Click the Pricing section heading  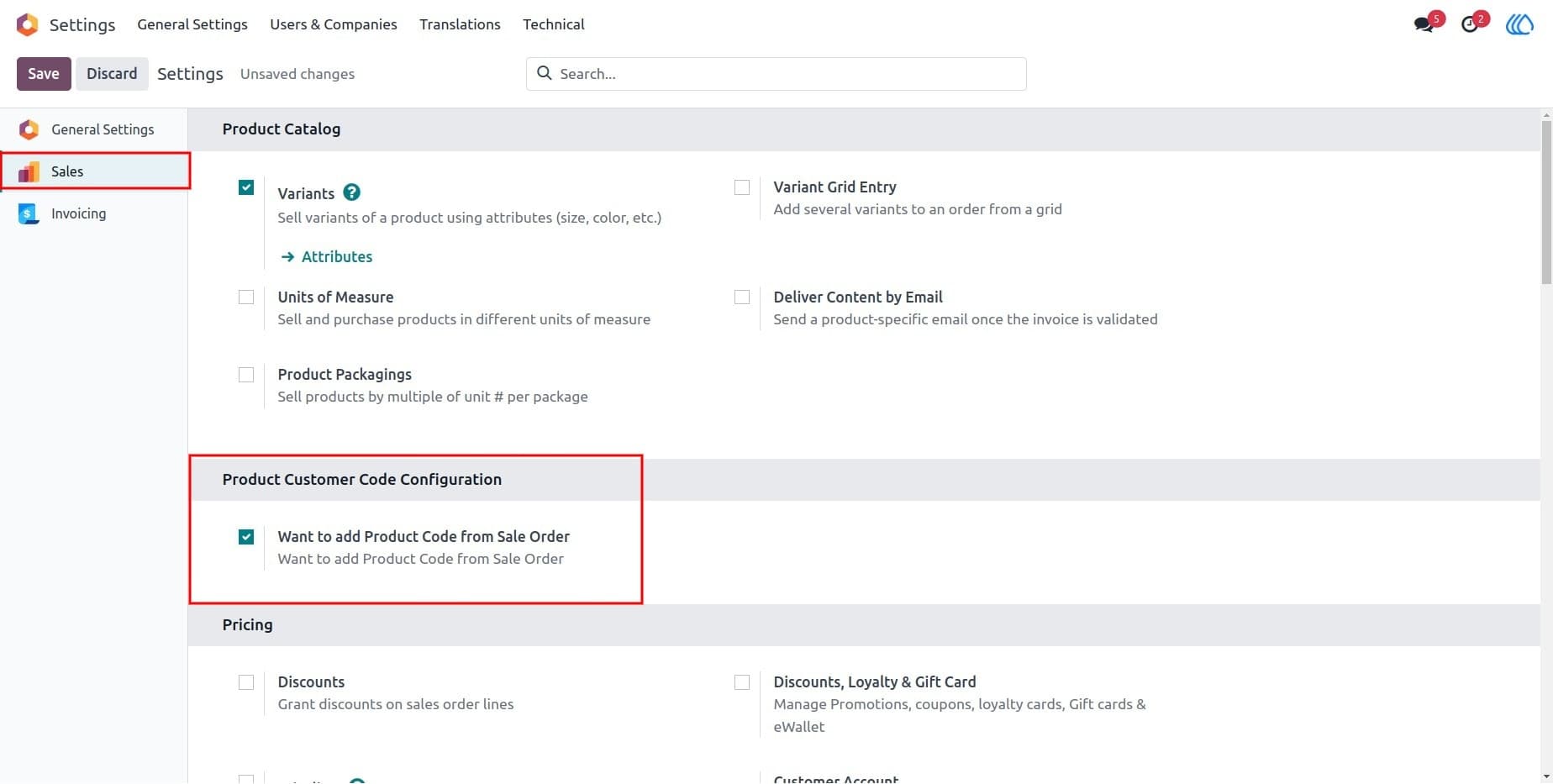247,625
